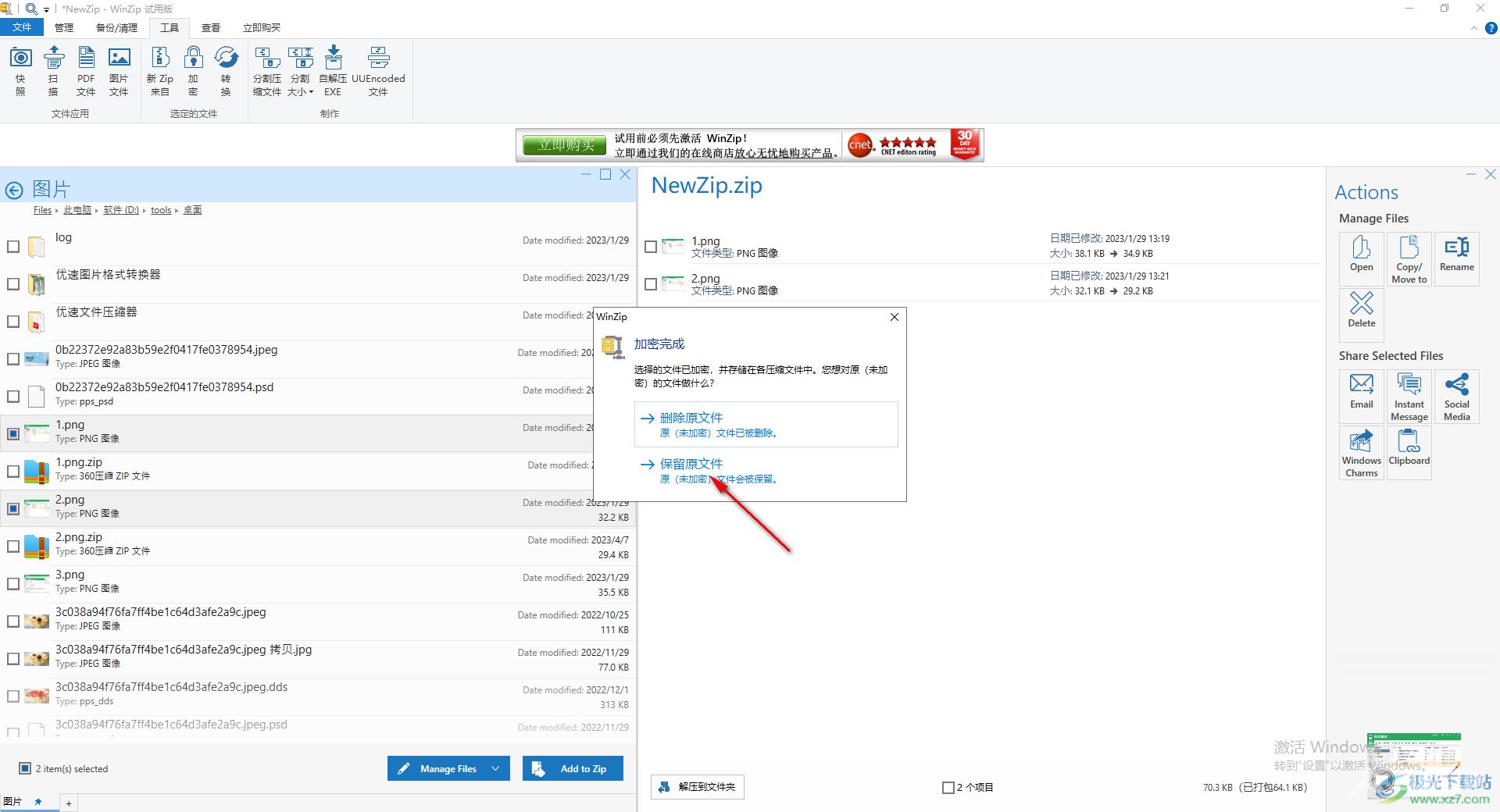The image size is (1500, 812).
Task: Toggle the 2 个项目 select-all checkbox
Action: pos(948,788)
